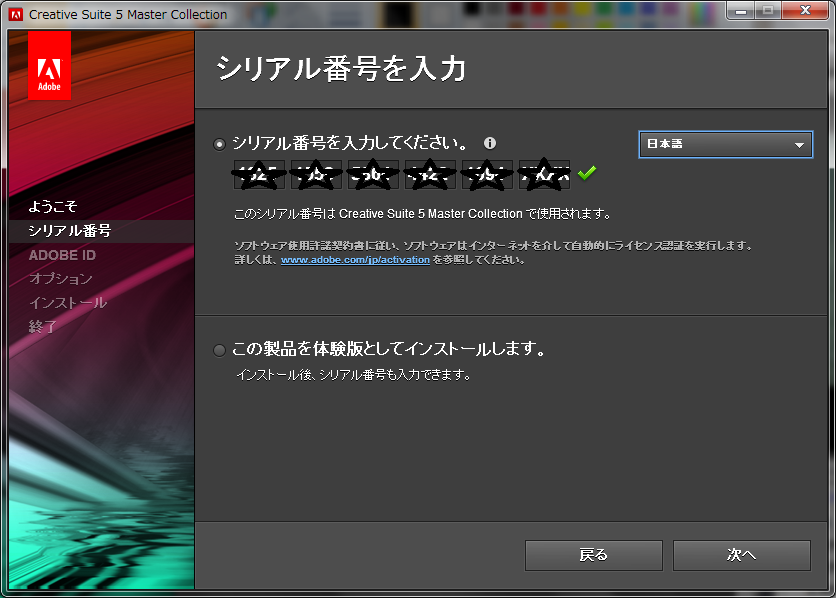The height and width of the screenshot is (598, 836).
Task: Click the fifth serial number field
Action: [x=487, y=175]
